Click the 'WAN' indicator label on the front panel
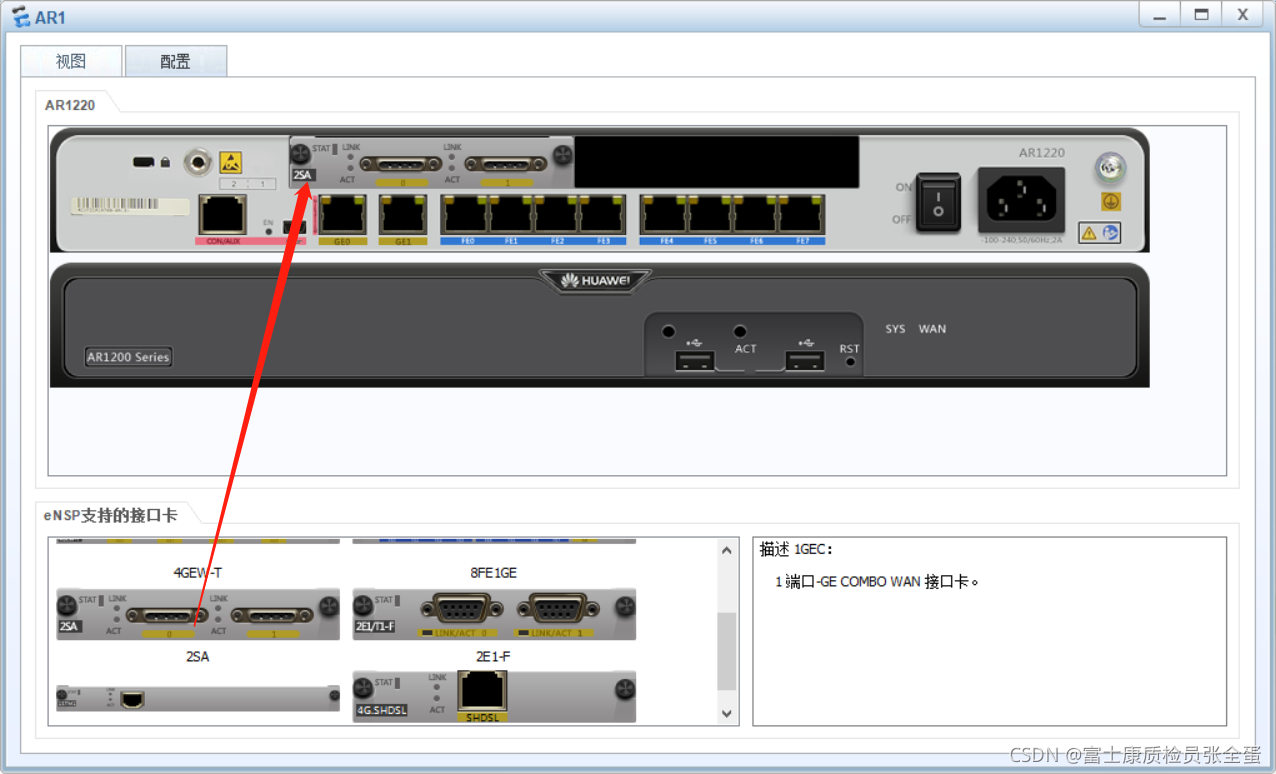The width and height of the screenshot is (1276, 774). point(932,329)
